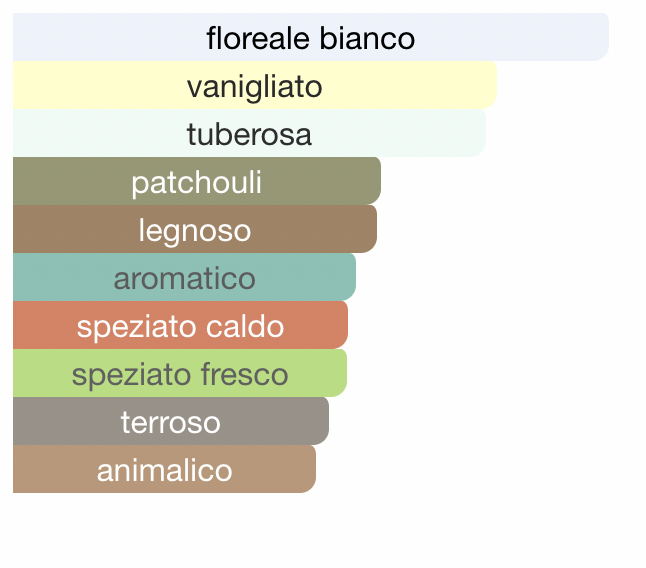Click the 'floreale bianco' text label
Image resolution: width=646 pixels, height=568 pixels.
pos(311,38)
